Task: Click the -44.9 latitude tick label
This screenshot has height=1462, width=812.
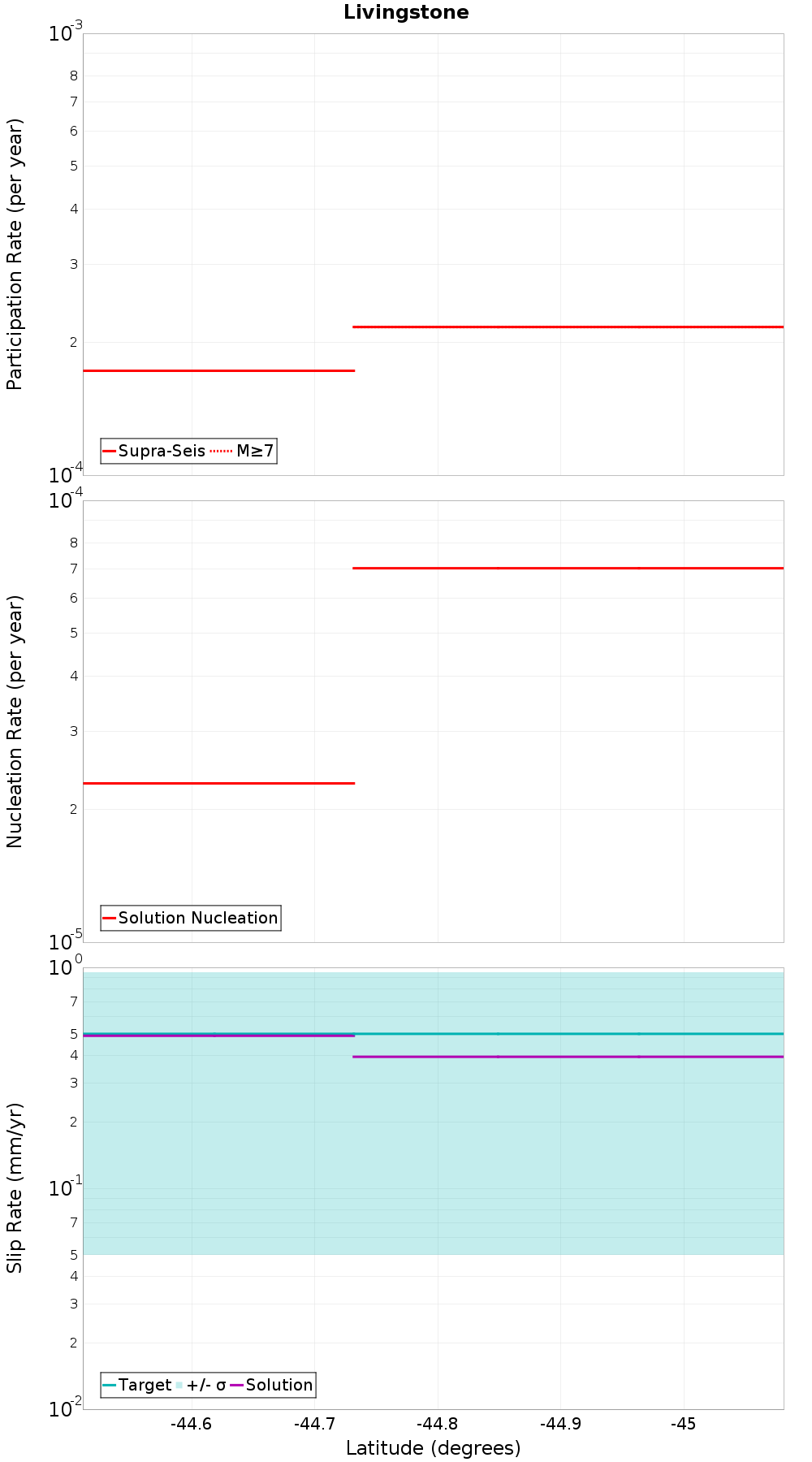Action: (x=560, y=1424)
